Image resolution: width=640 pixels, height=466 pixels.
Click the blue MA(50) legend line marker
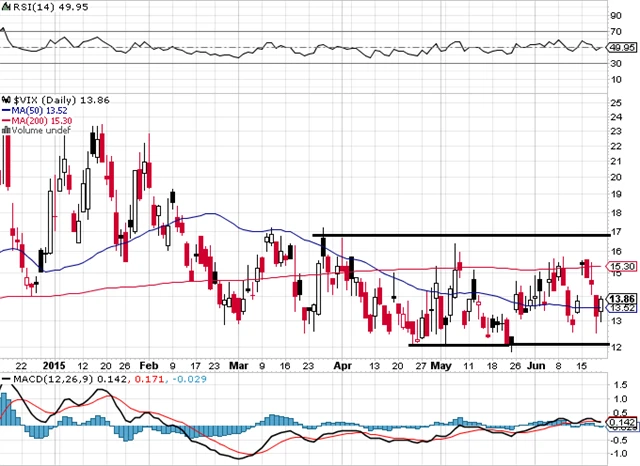(x=5, y=110)
